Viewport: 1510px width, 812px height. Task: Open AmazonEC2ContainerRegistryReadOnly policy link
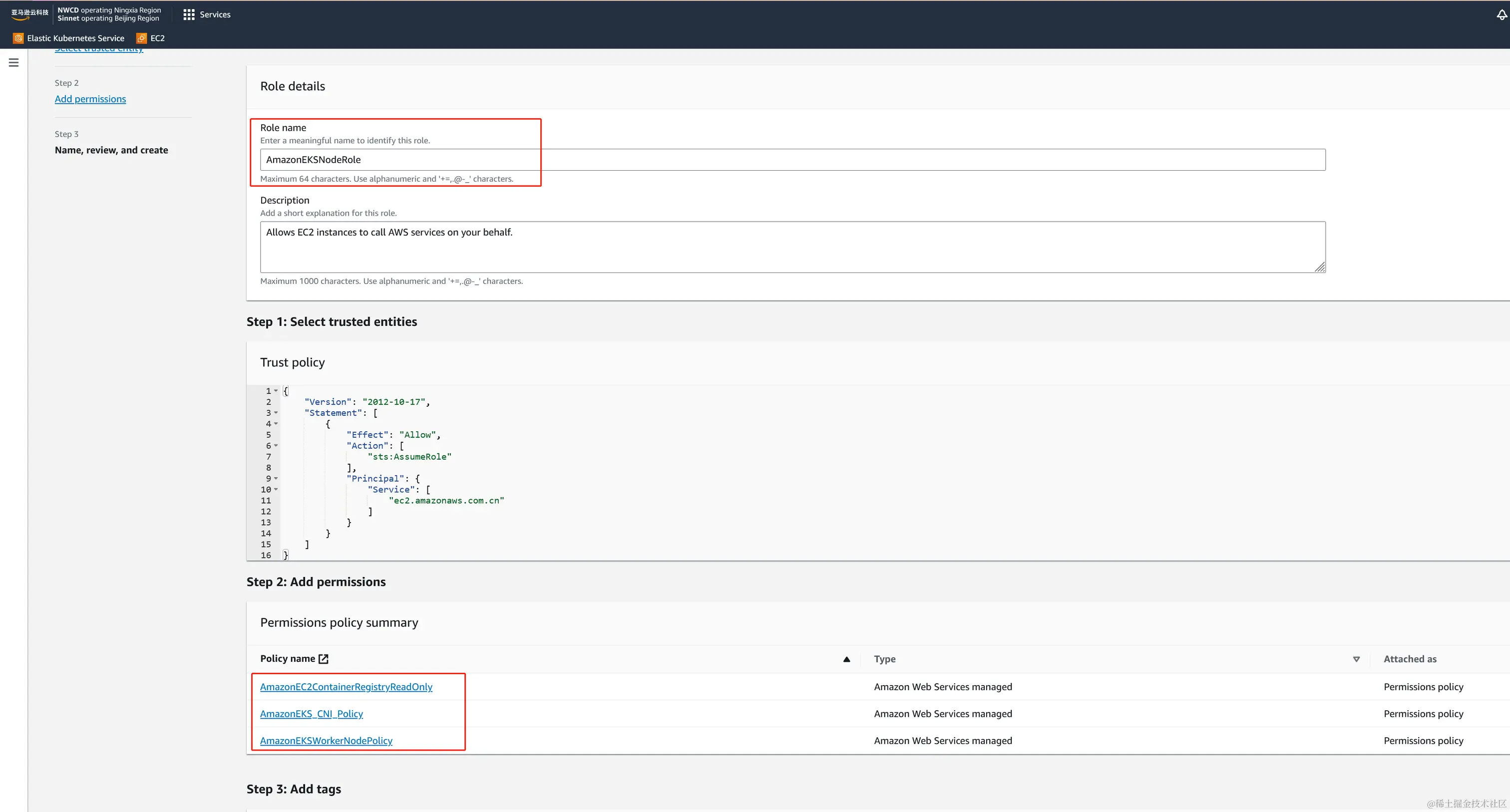(346, 687)
